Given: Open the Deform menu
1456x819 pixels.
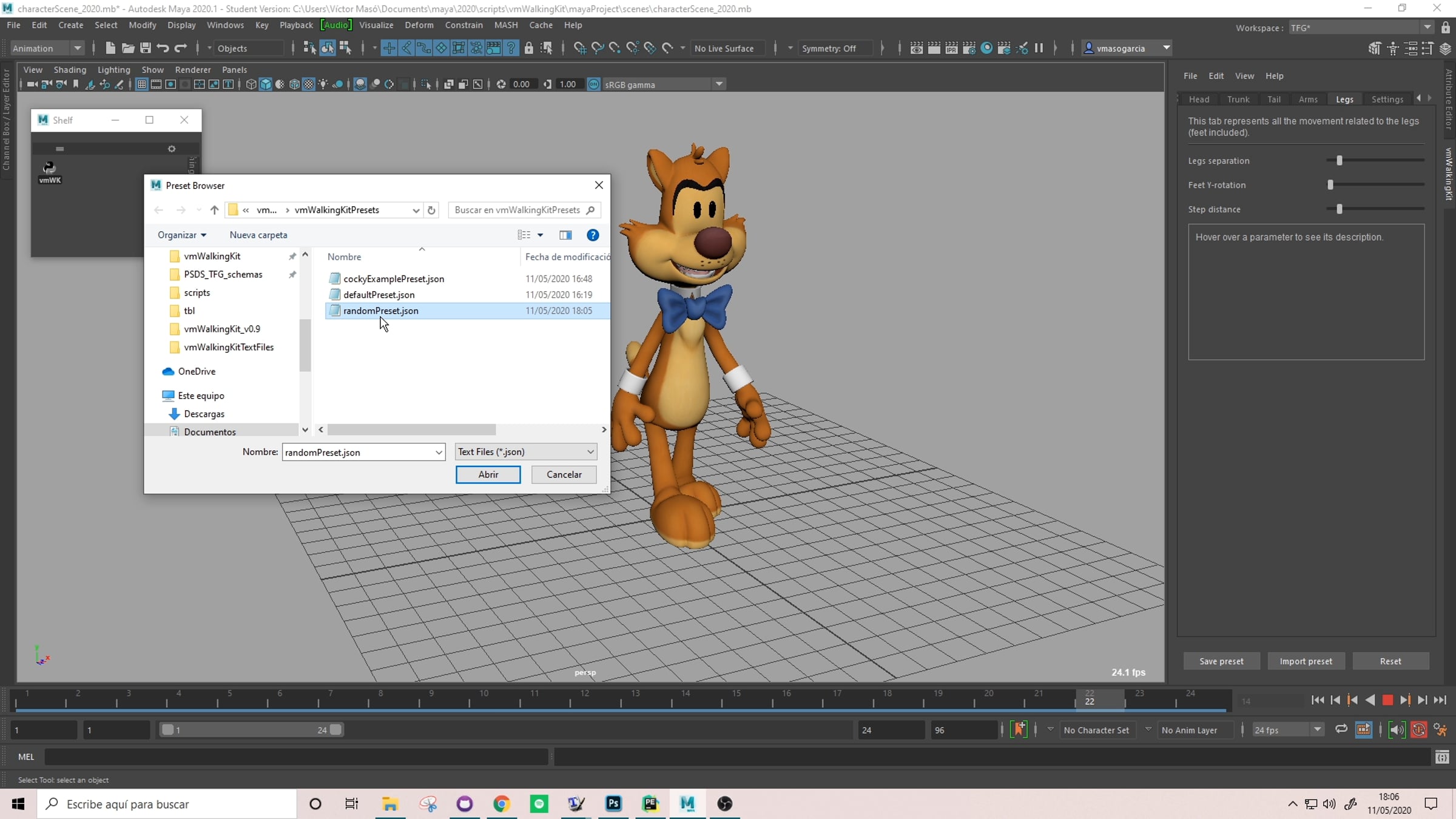Looking at the screenshot, I should (419, 25).
